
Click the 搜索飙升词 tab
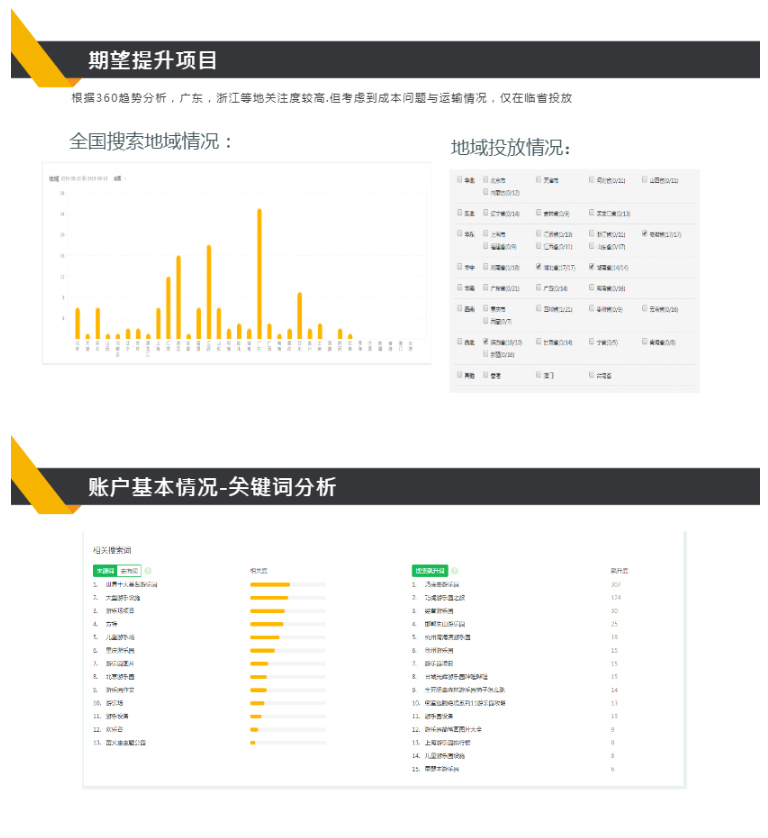430,570
